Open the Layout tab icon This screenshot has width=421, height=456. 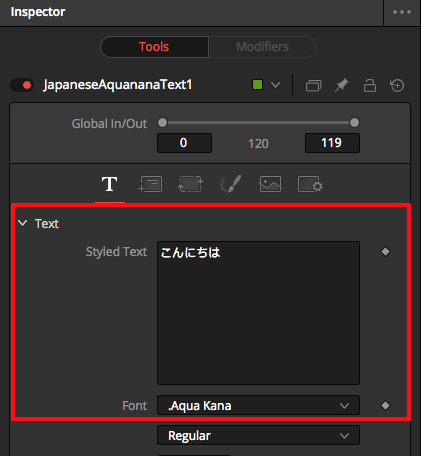pyautogui.click(x=150, y=184)
